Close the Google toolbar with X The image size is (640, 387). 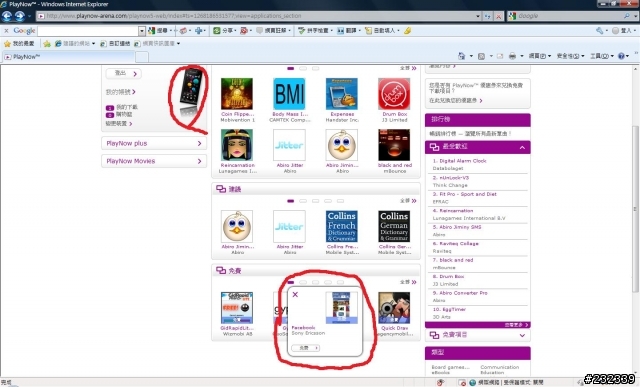point(6,31)
